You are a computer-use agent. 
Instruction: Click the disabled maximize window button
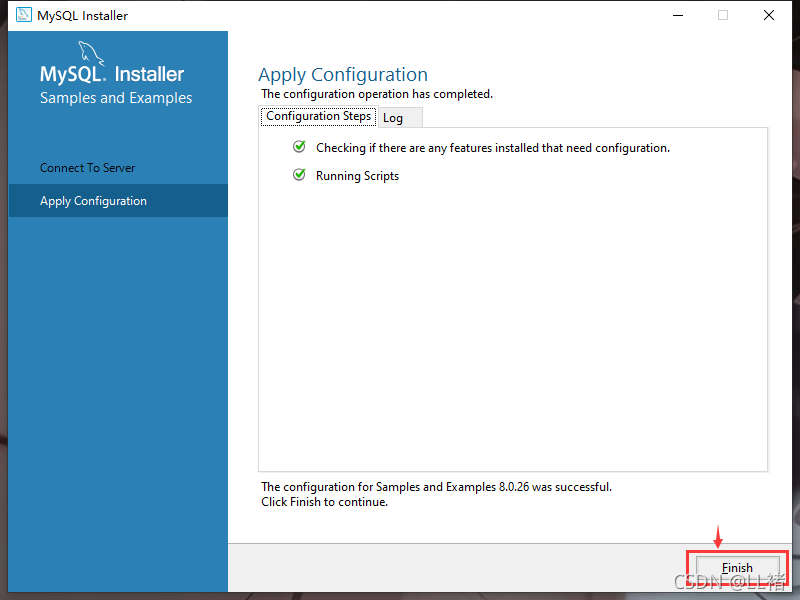click(723, 15)
